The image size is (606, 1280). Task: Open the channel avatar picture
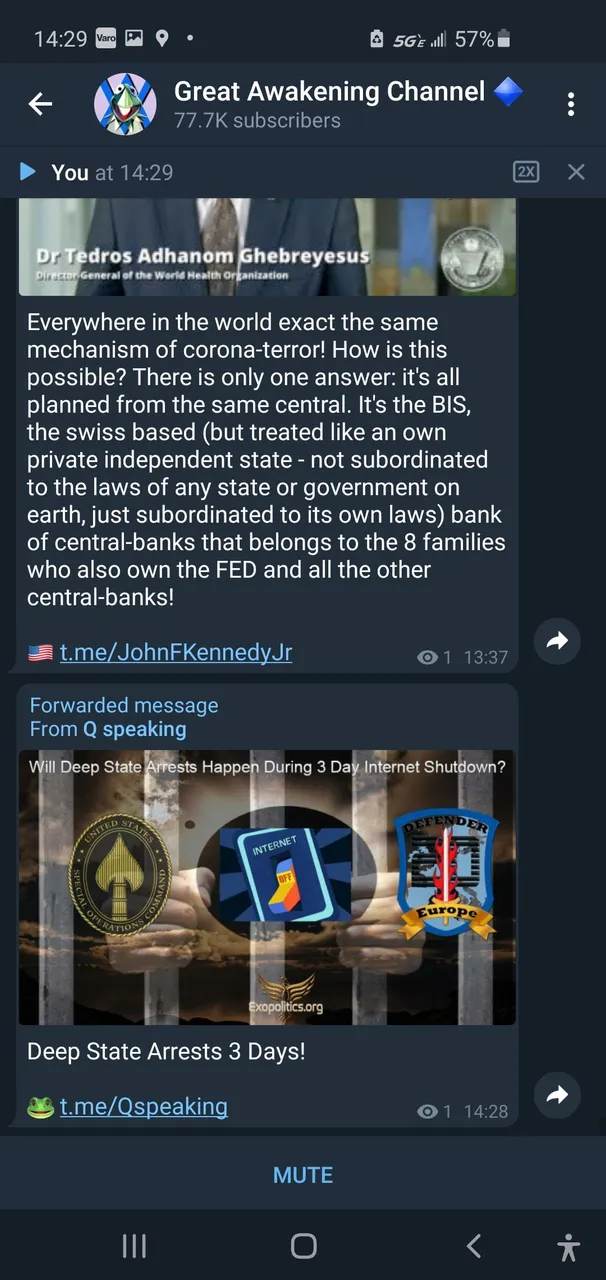click(125, 103)
